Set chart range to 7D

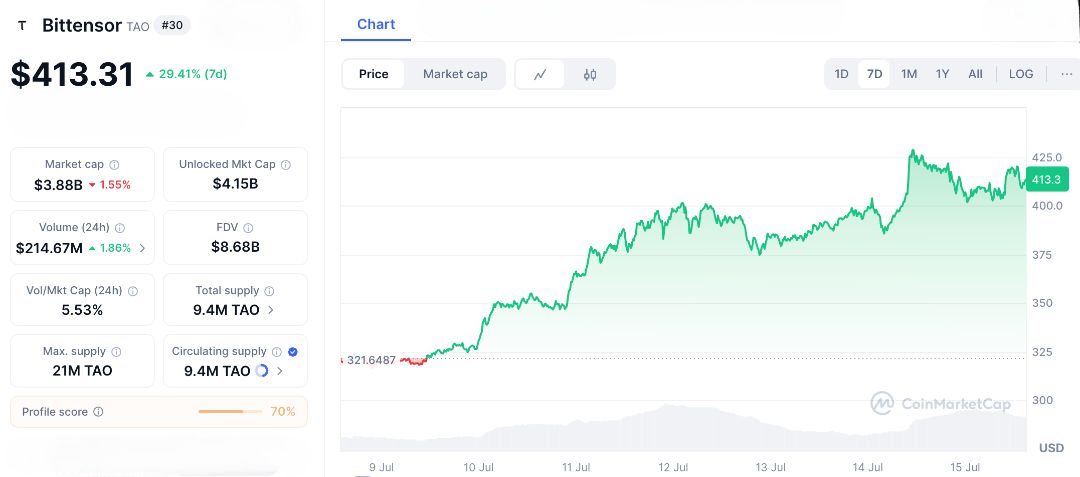pos(874,74)
